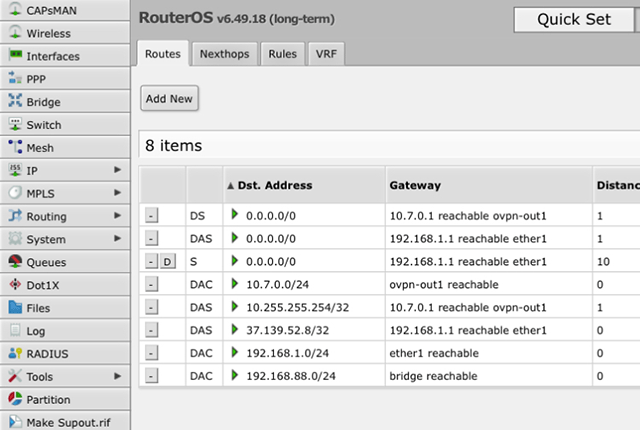Expand the Tools submenu arrow
Viewport: 640px width, 430px height.
pyautogui.click(x=118, y=376)
